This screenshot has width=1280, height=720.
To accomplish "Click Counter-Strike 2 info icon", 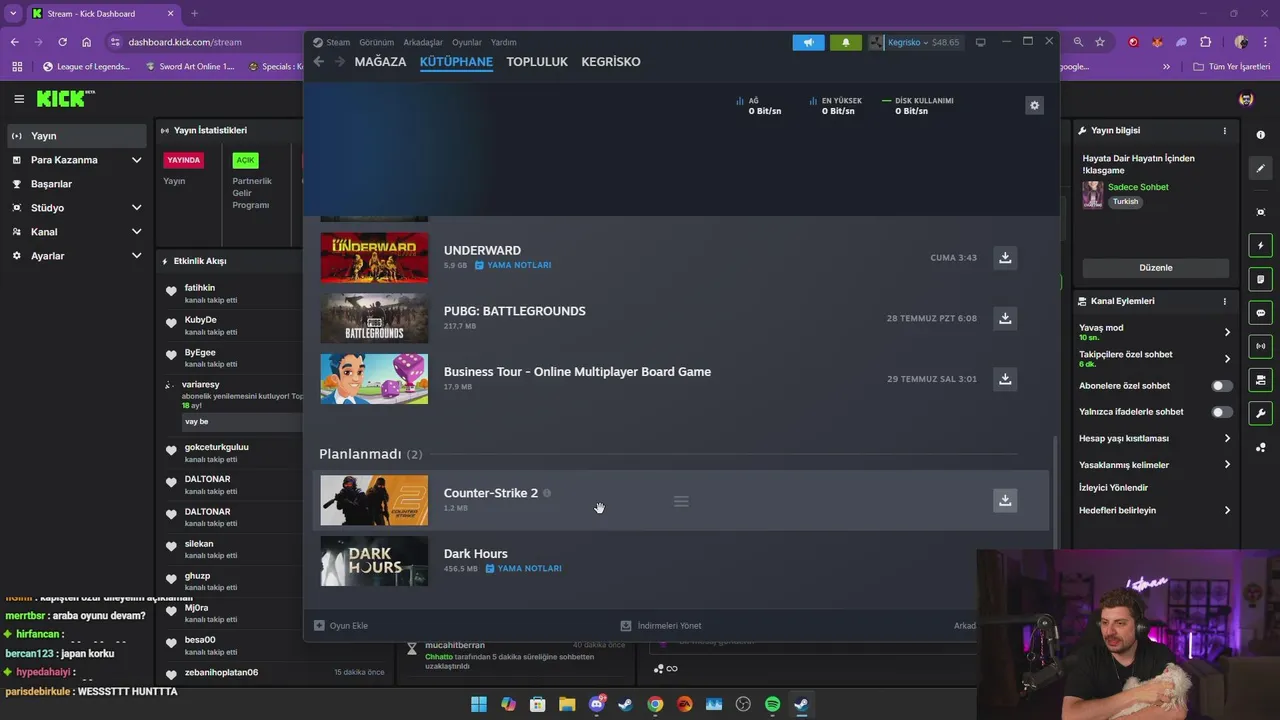I will (x=547, y=493).
